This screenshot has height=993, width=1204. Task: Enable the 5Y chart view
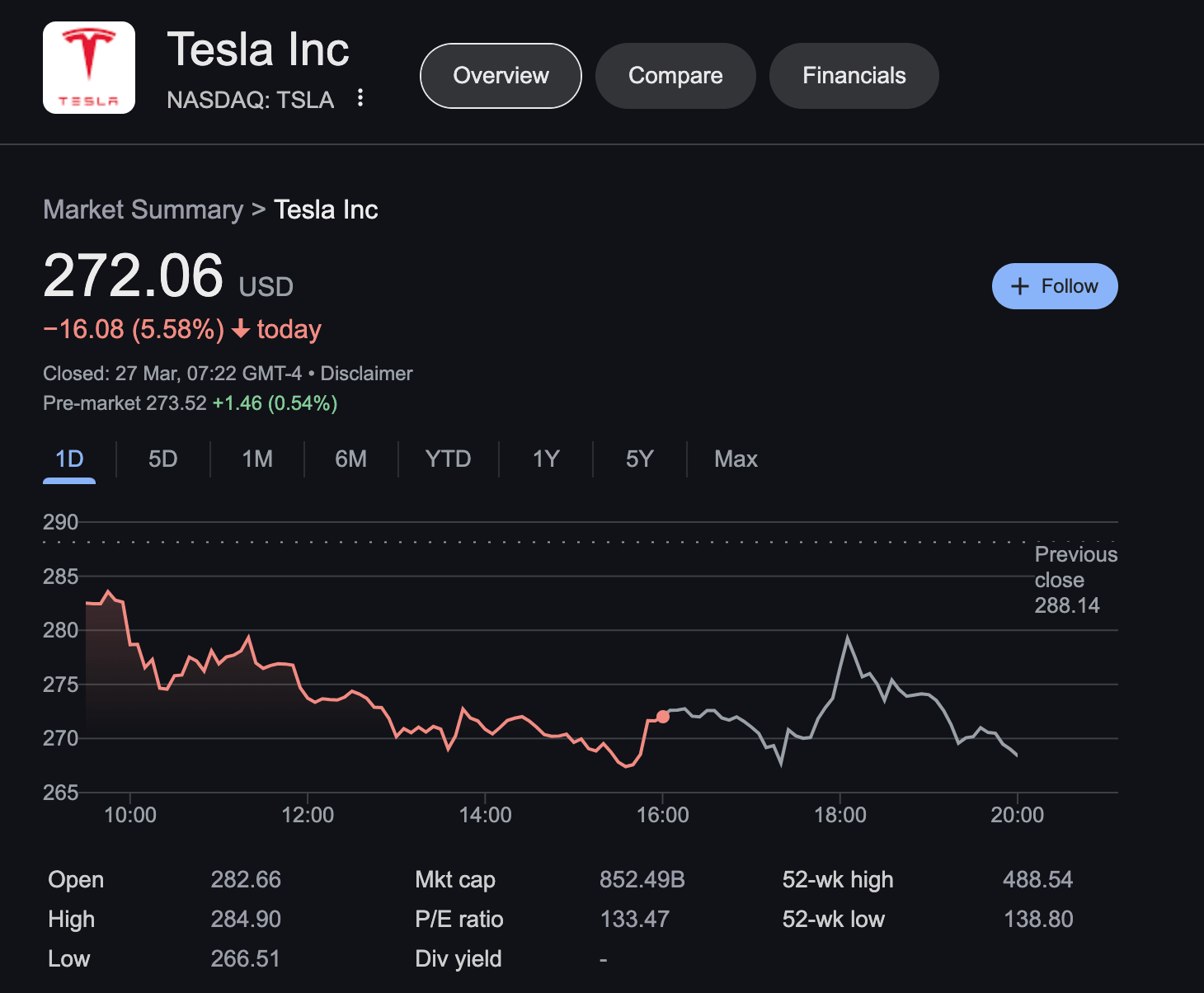[x=638, y=459]
